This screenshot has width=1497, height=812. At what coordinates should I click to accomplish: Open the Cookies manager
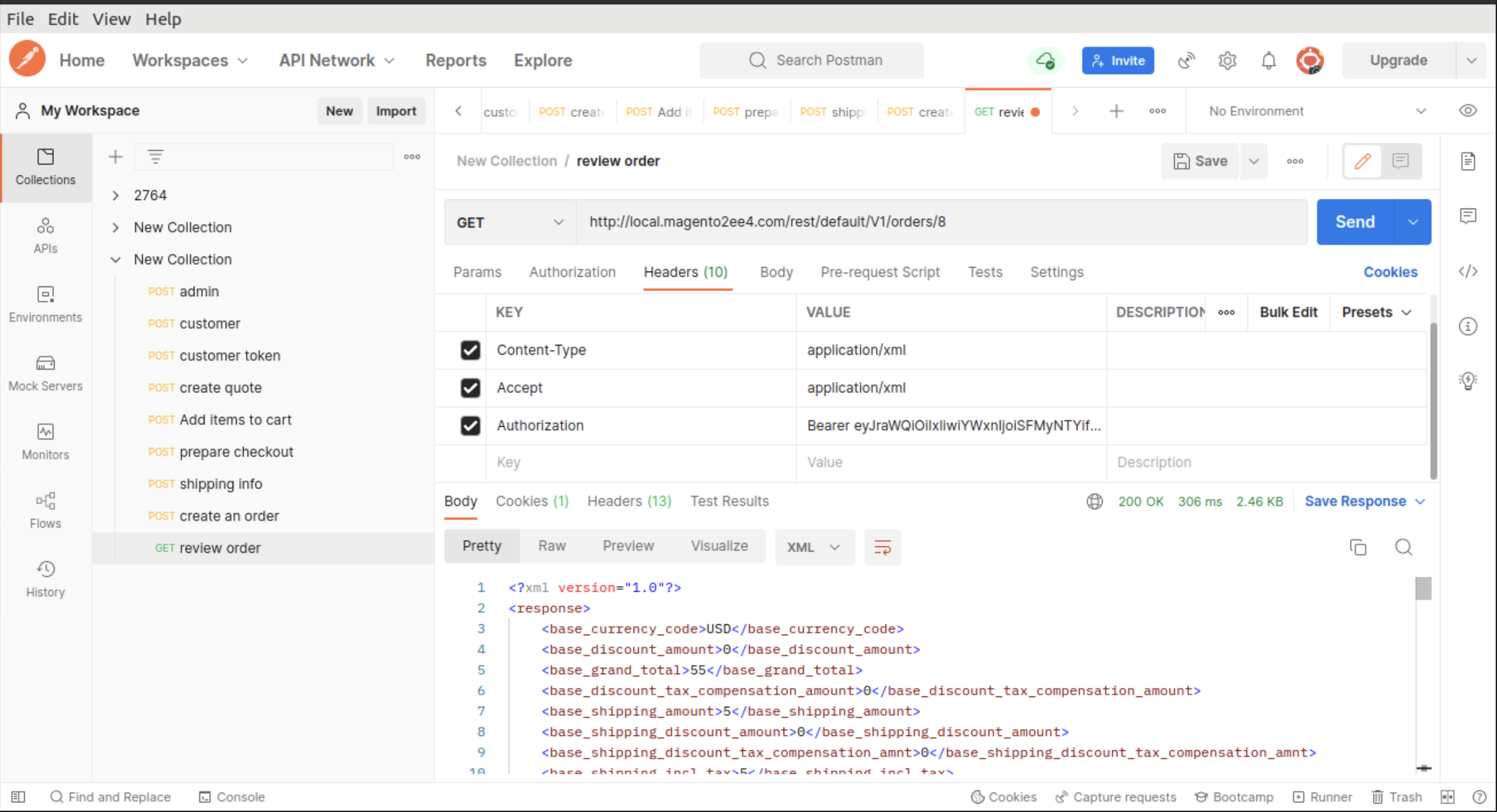click(x=1390, y=272)
